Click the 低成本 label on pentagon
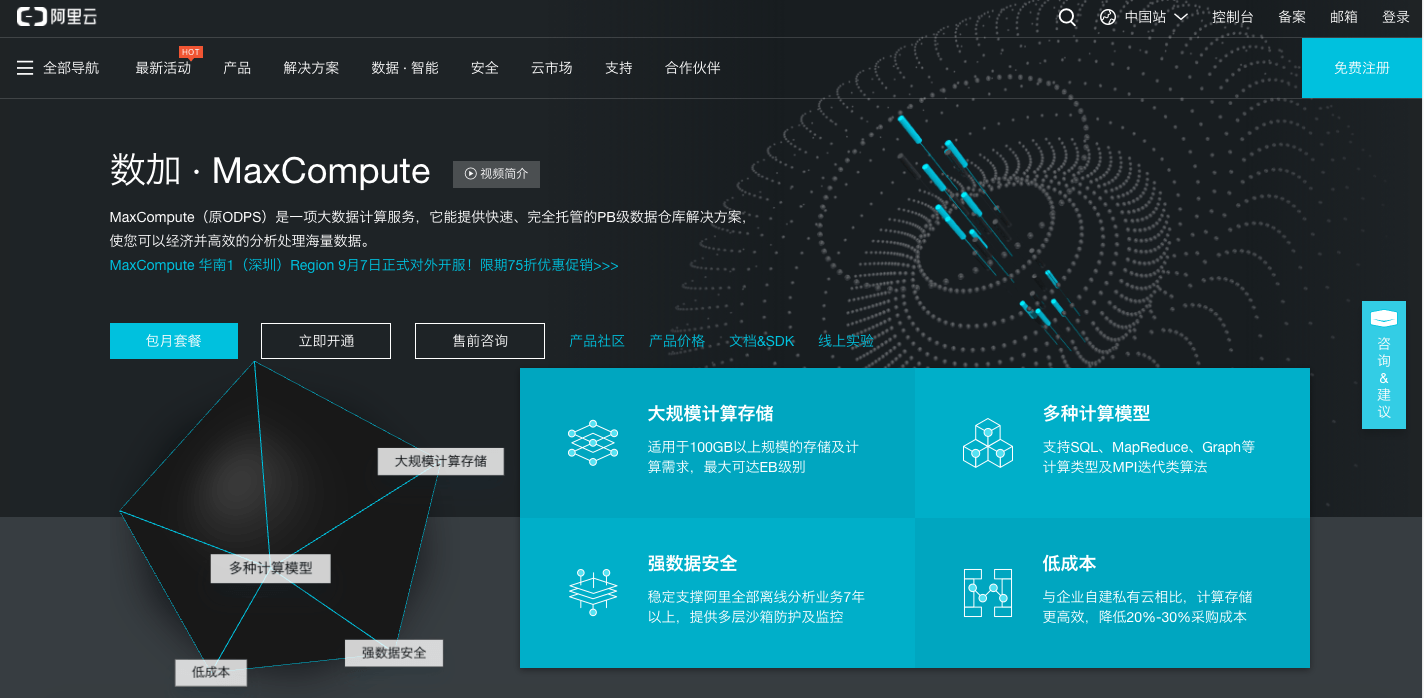Screen dimensions: 1424x698 [x=211, y=672]
